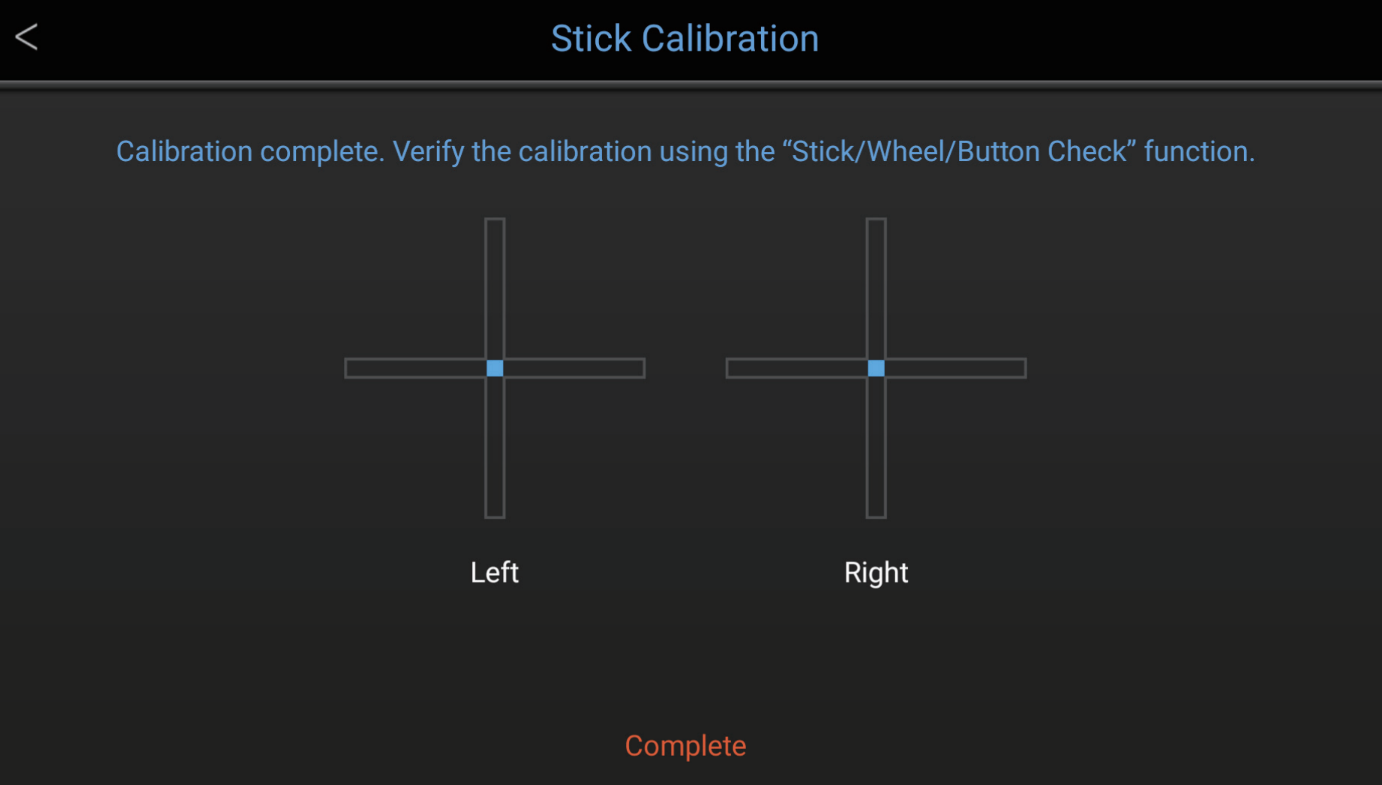
Task: Click right arm of Right stick horizontal axis
Action: [957, 368]
